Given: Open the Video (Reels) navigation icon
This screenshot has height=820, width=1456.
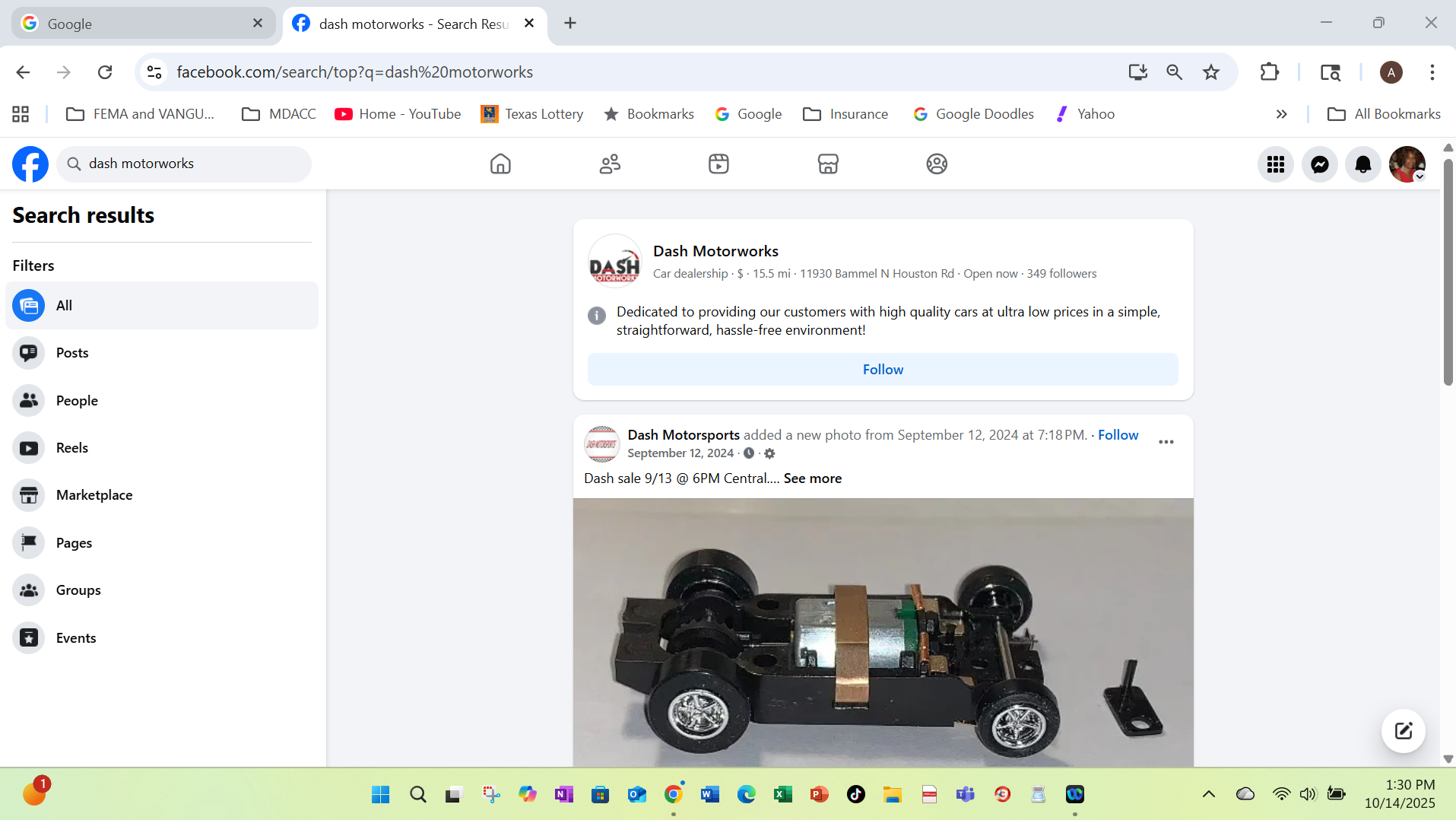Looking at the screenshot, I should [x=718, y=164].
